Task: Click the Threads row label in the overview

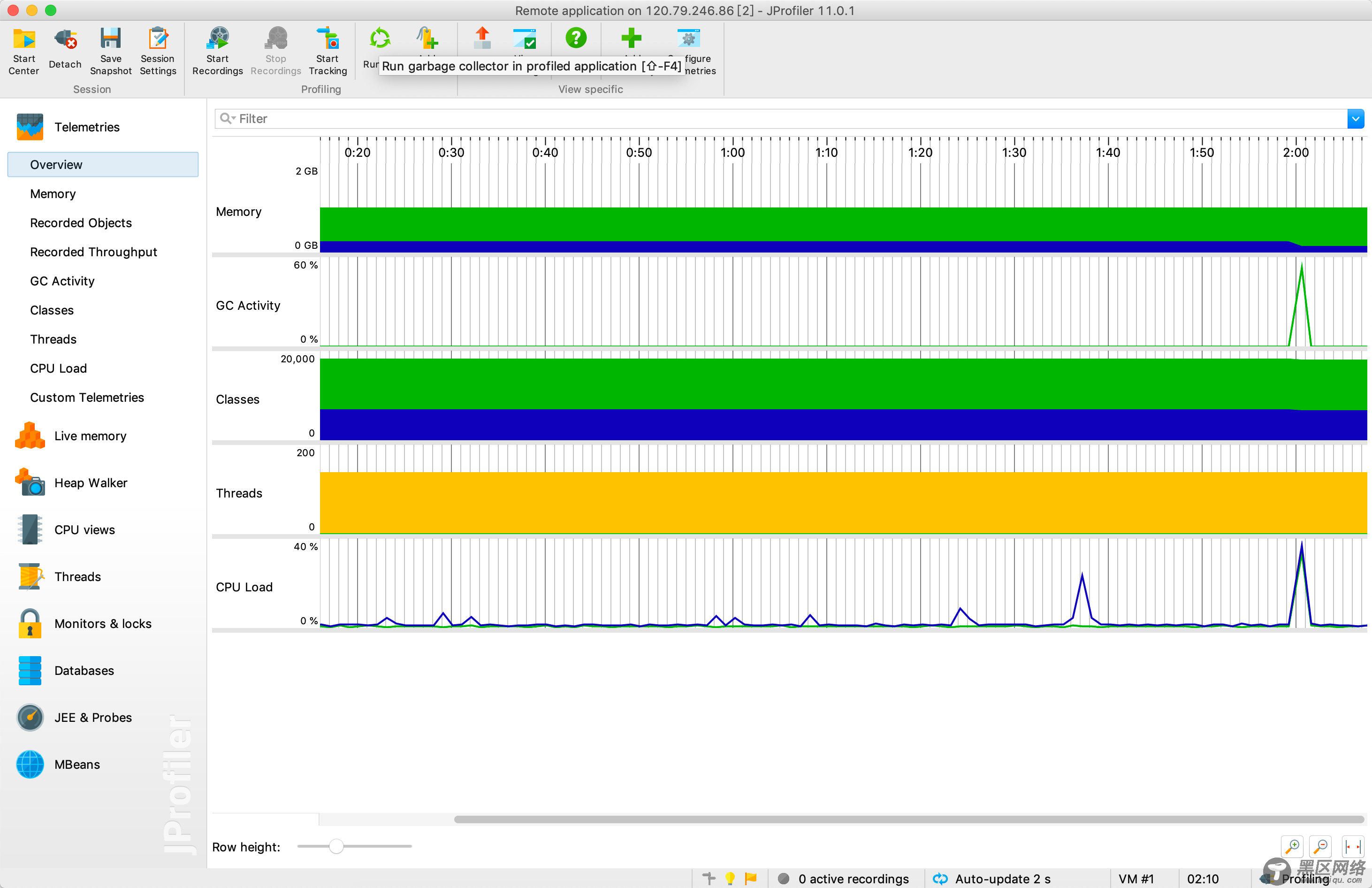Action: pos(239,493)
